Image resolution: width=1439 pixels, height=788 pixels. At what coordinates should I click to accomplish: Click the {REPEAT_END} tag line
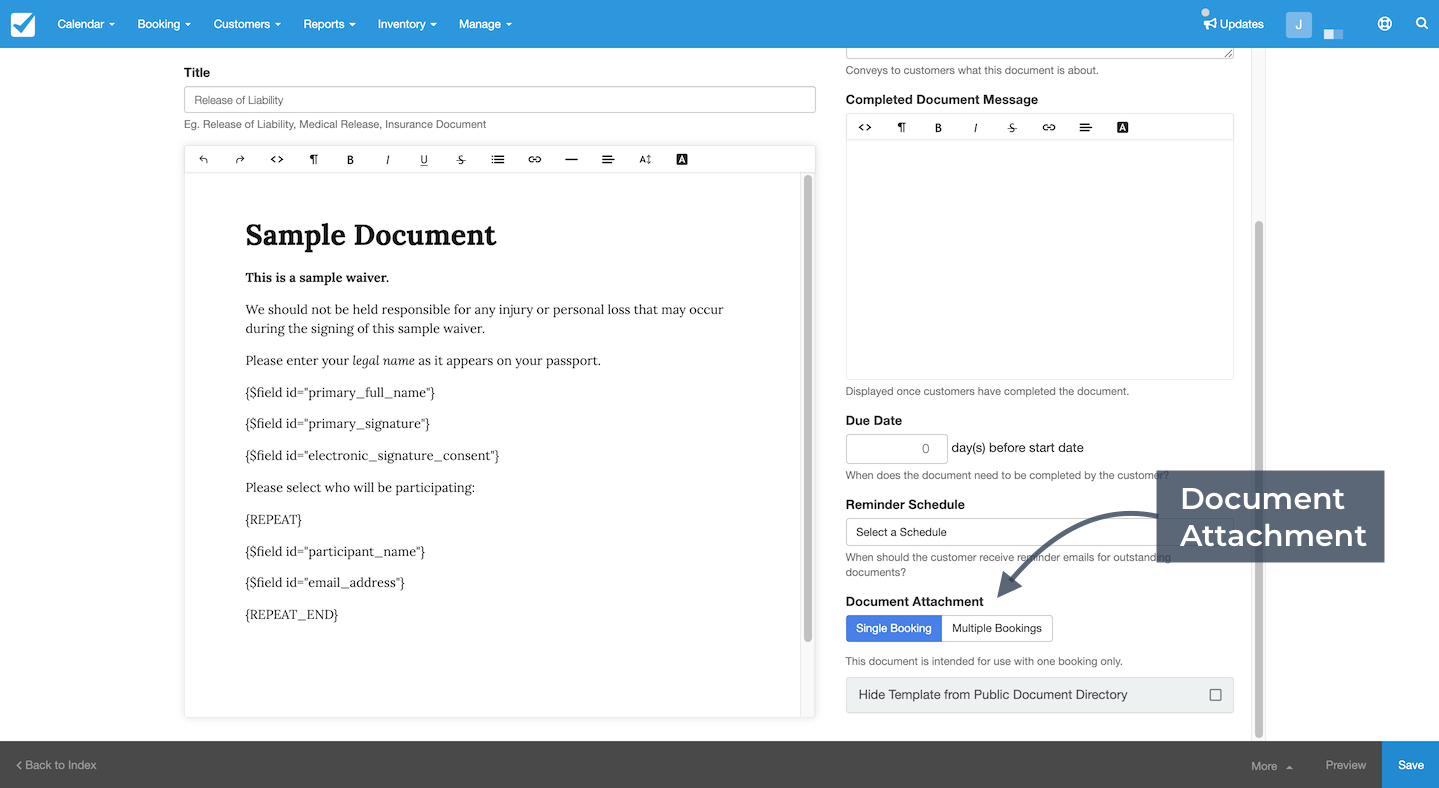pyautogui.click(x=292, y=615)
